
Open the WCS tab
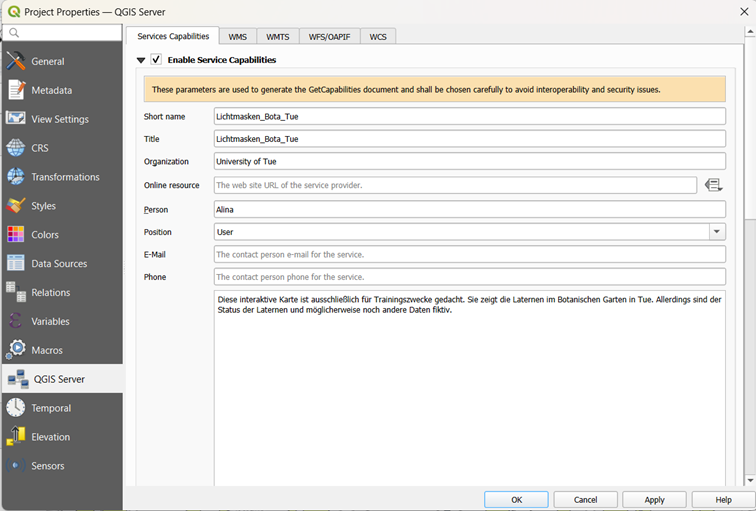click(x=378, y=37)
